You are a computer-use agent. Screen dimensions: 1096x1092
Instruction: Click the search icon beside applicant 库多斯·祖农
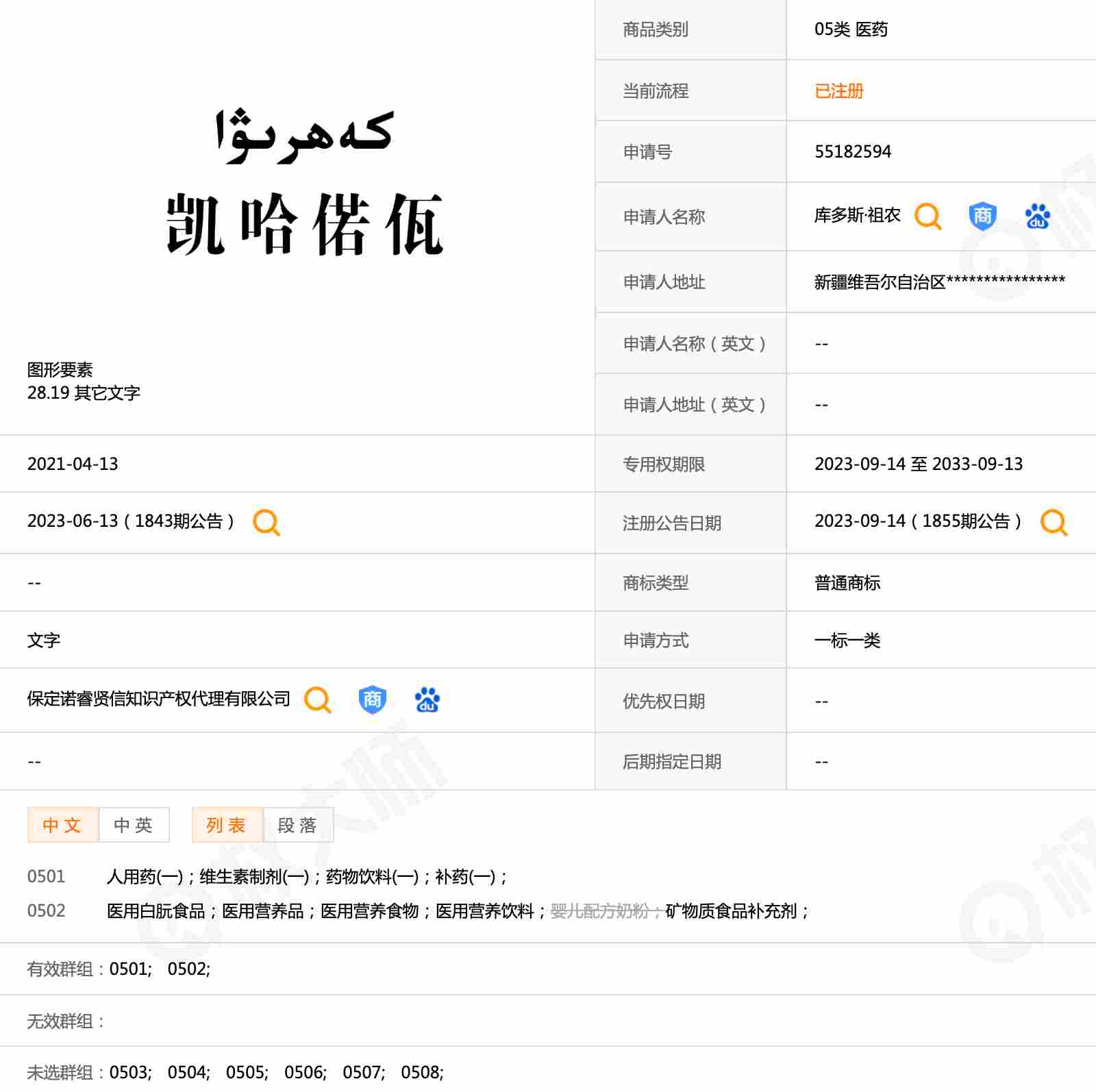(927, 216)
